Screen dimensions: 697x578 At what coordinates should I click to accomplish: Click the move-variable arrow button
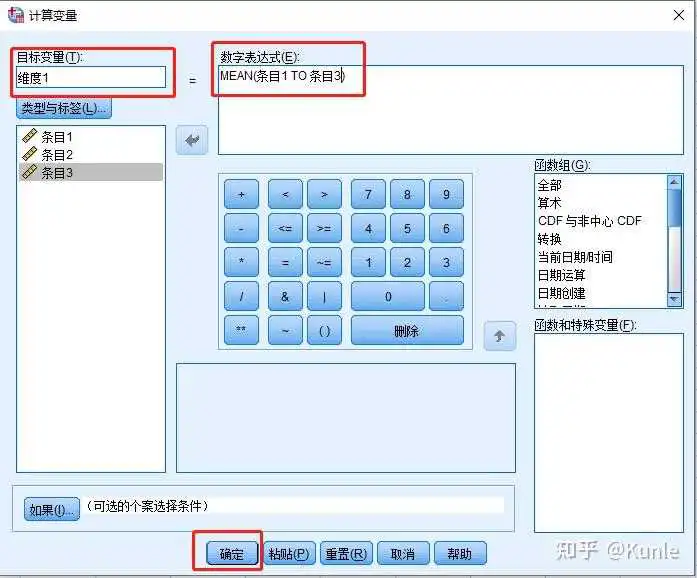coord(192,140)
